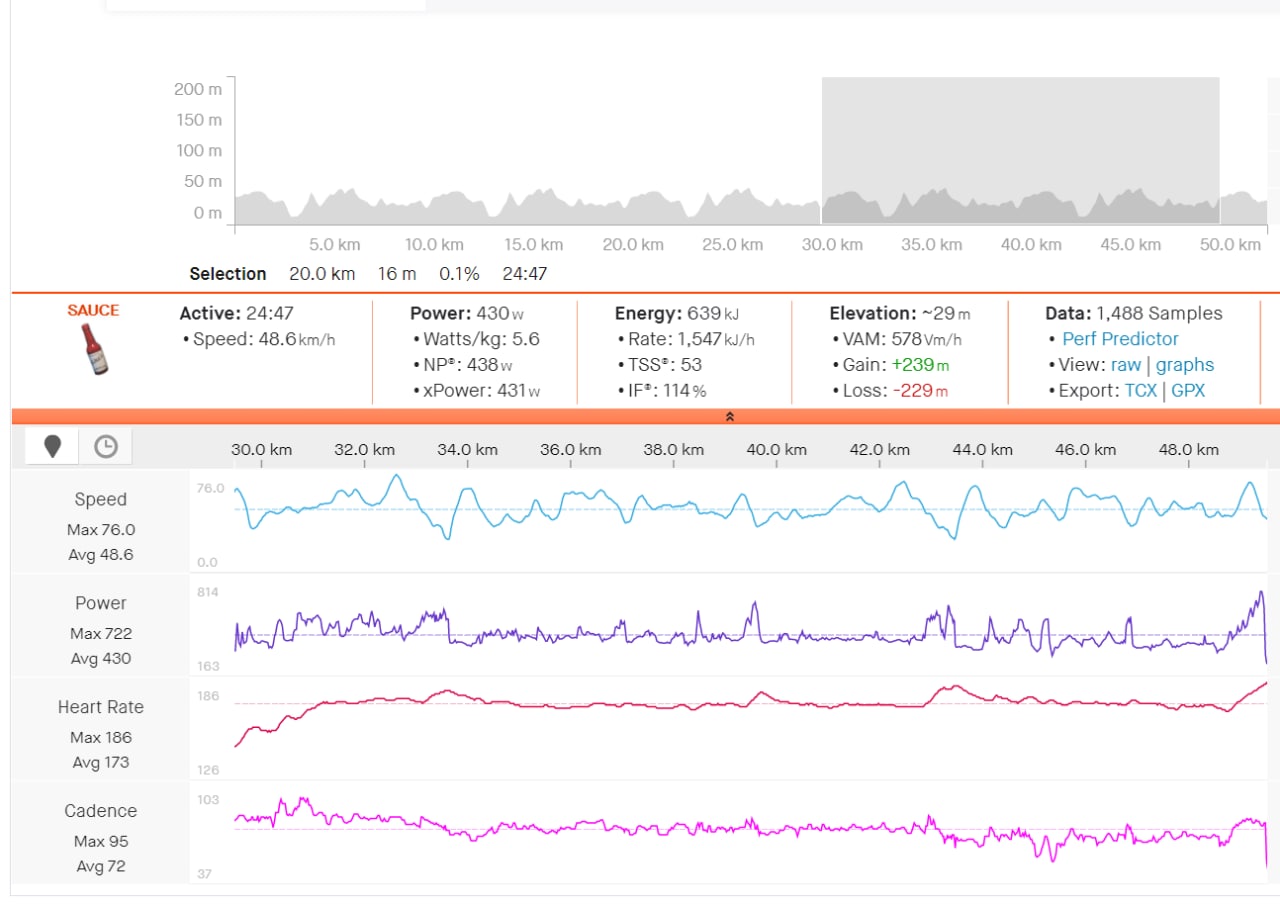Open the graphs view link
This screenshot has width=1280, height=907.
pos(1185,365)
